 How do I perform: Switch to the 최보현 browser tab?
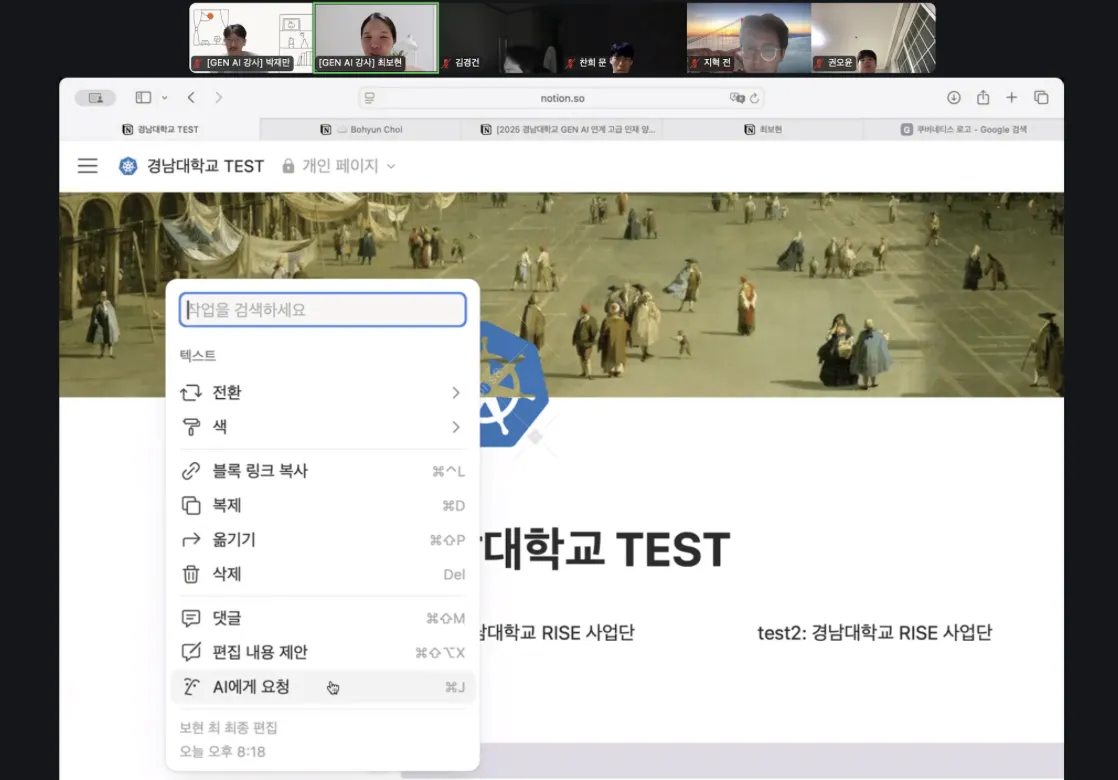[763, 129]
